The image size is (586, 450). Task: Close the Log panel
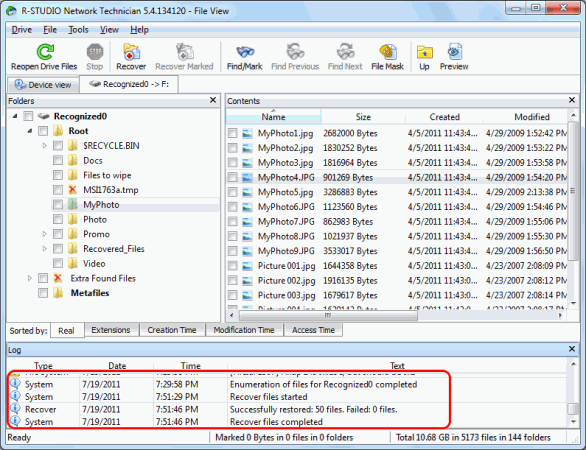pyautogui.click(x=572, y=349)
